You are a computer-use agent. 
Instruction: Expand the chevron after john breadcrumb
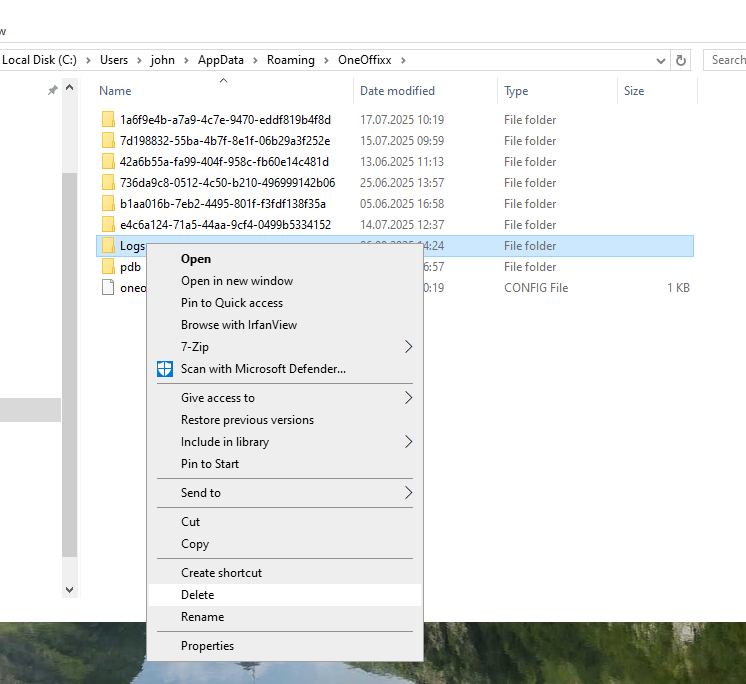coord(186,60)
